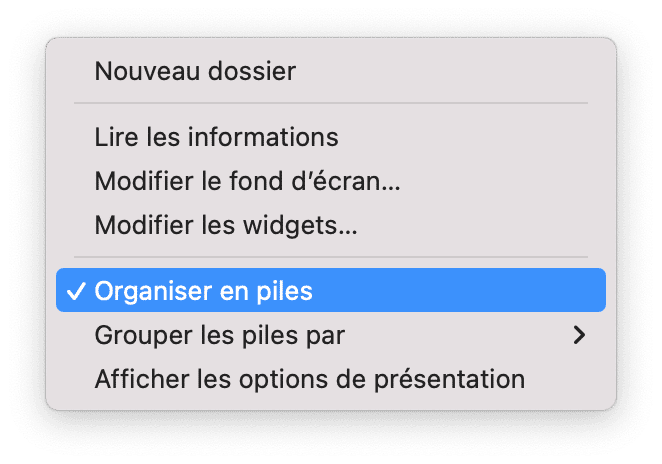Select Modifier les widgets…

[226, 225]
